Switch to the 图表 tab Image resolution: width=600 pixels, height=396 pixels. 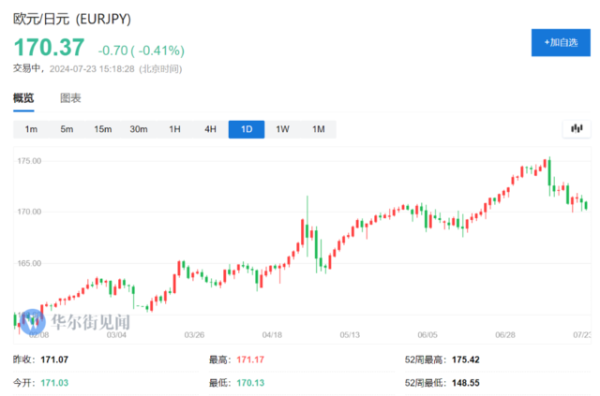point(71,98)
